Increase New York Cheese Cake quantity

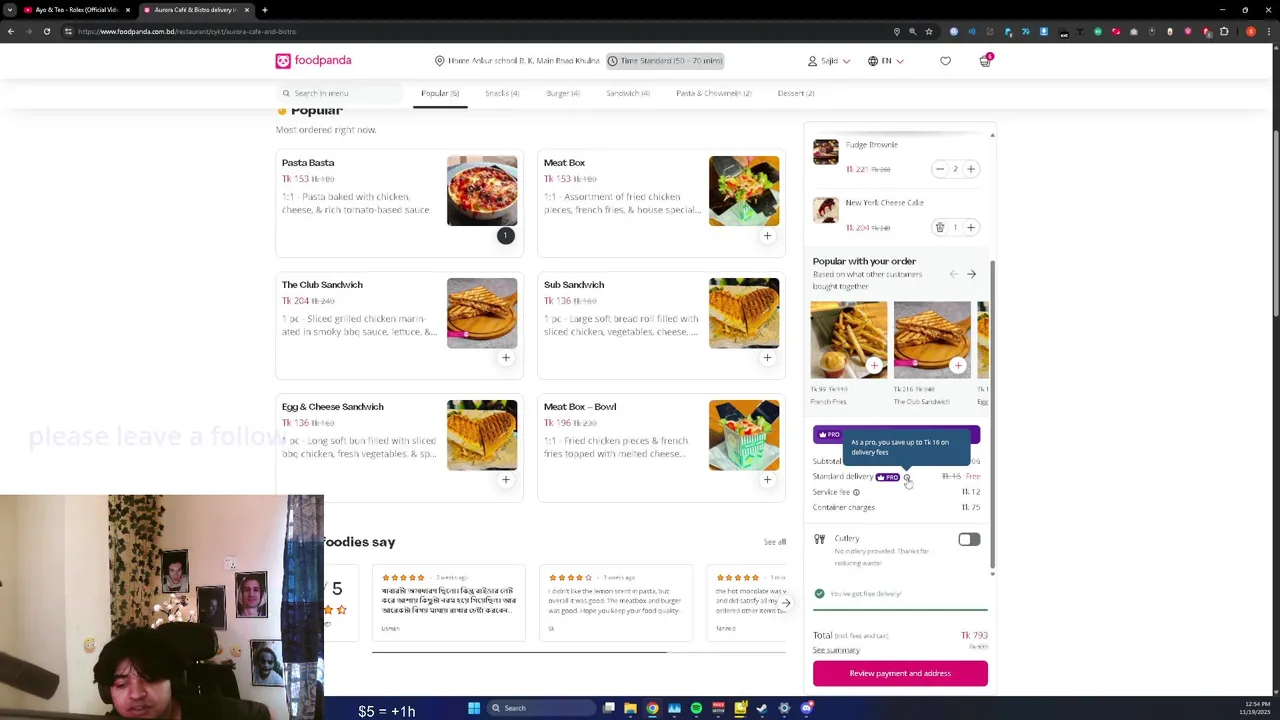point(970,228)
